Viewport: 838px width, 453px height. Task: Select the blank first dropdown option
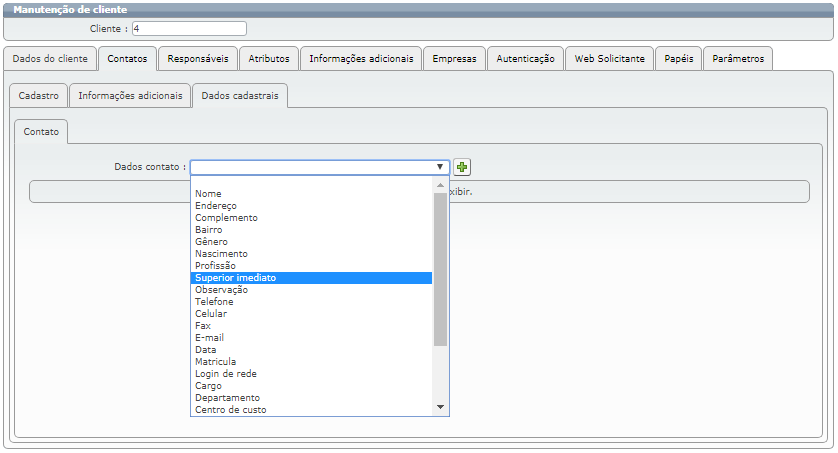311,182
